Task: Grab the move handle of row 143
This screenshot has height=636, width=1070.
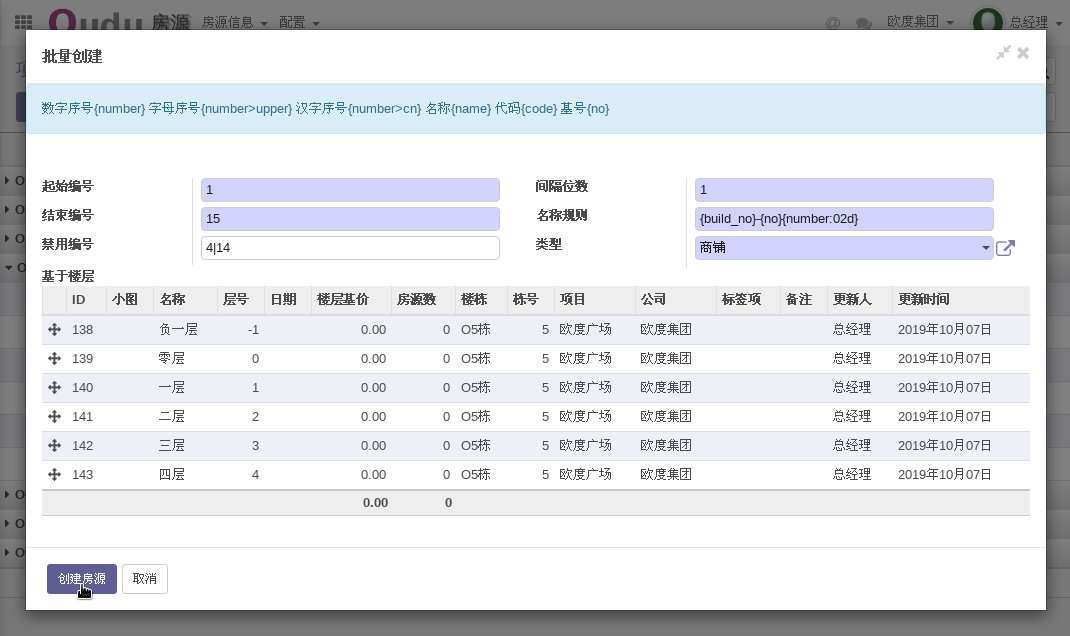Action: (x=55, y=474)
